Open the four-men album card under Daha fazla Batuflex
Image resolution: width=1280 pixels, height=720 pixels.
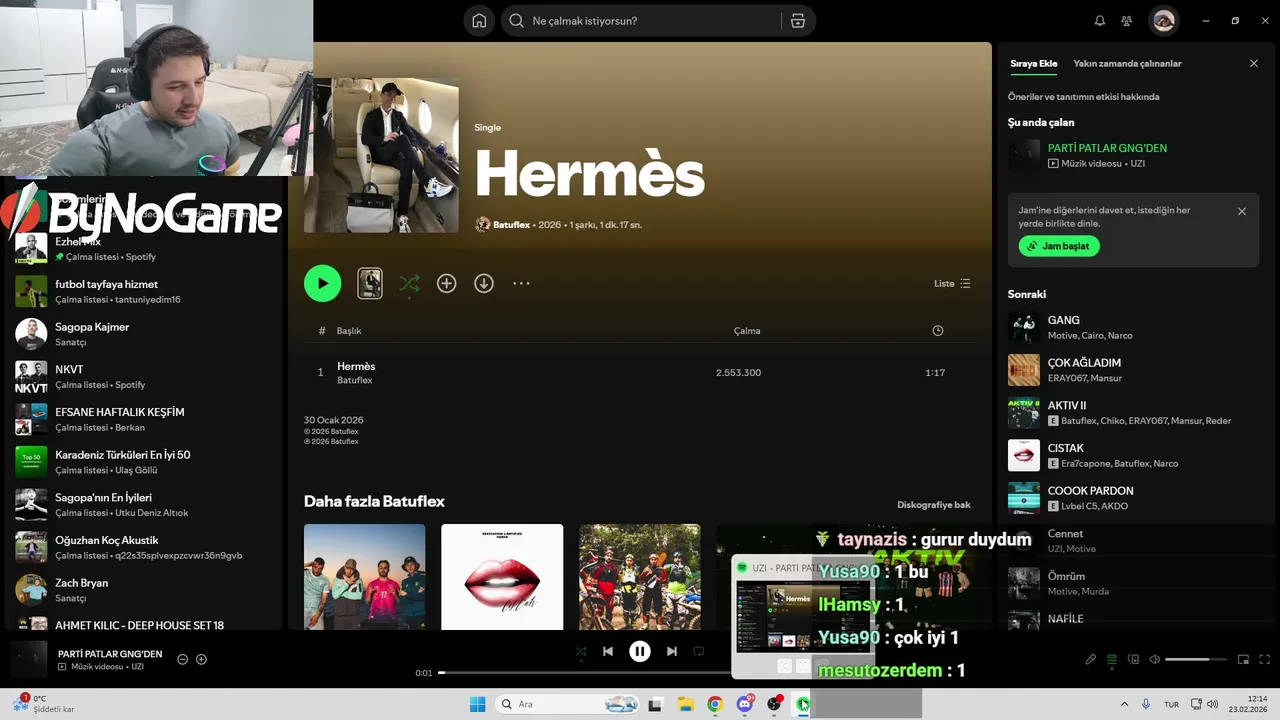click(x=365, y=577)
